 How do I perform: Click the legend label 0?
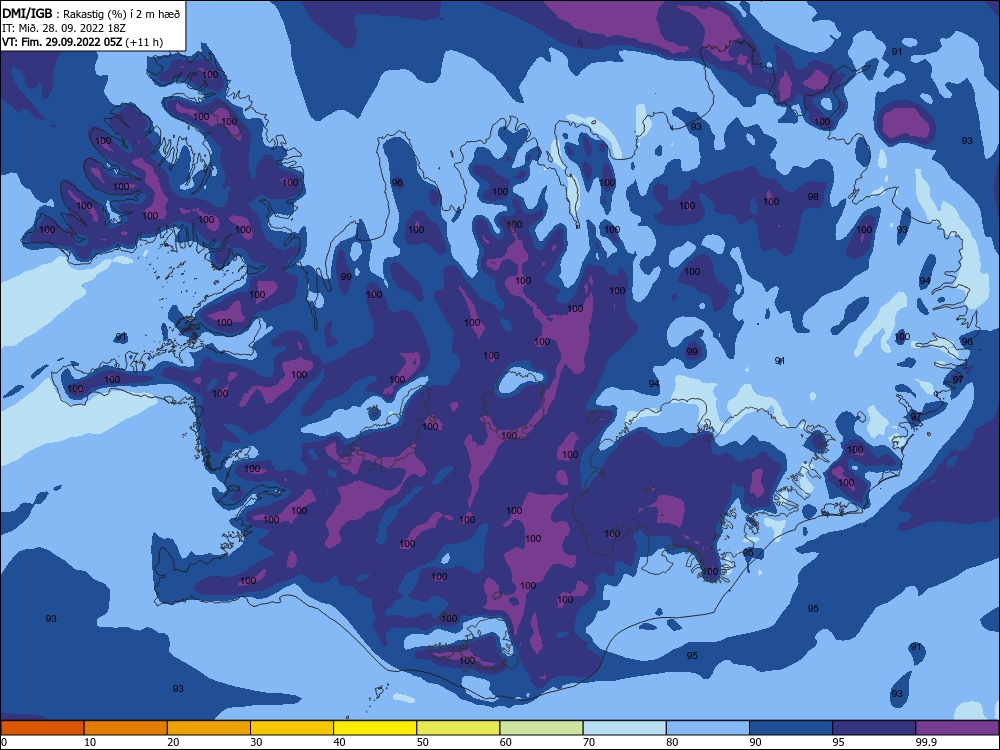point(4,742)
